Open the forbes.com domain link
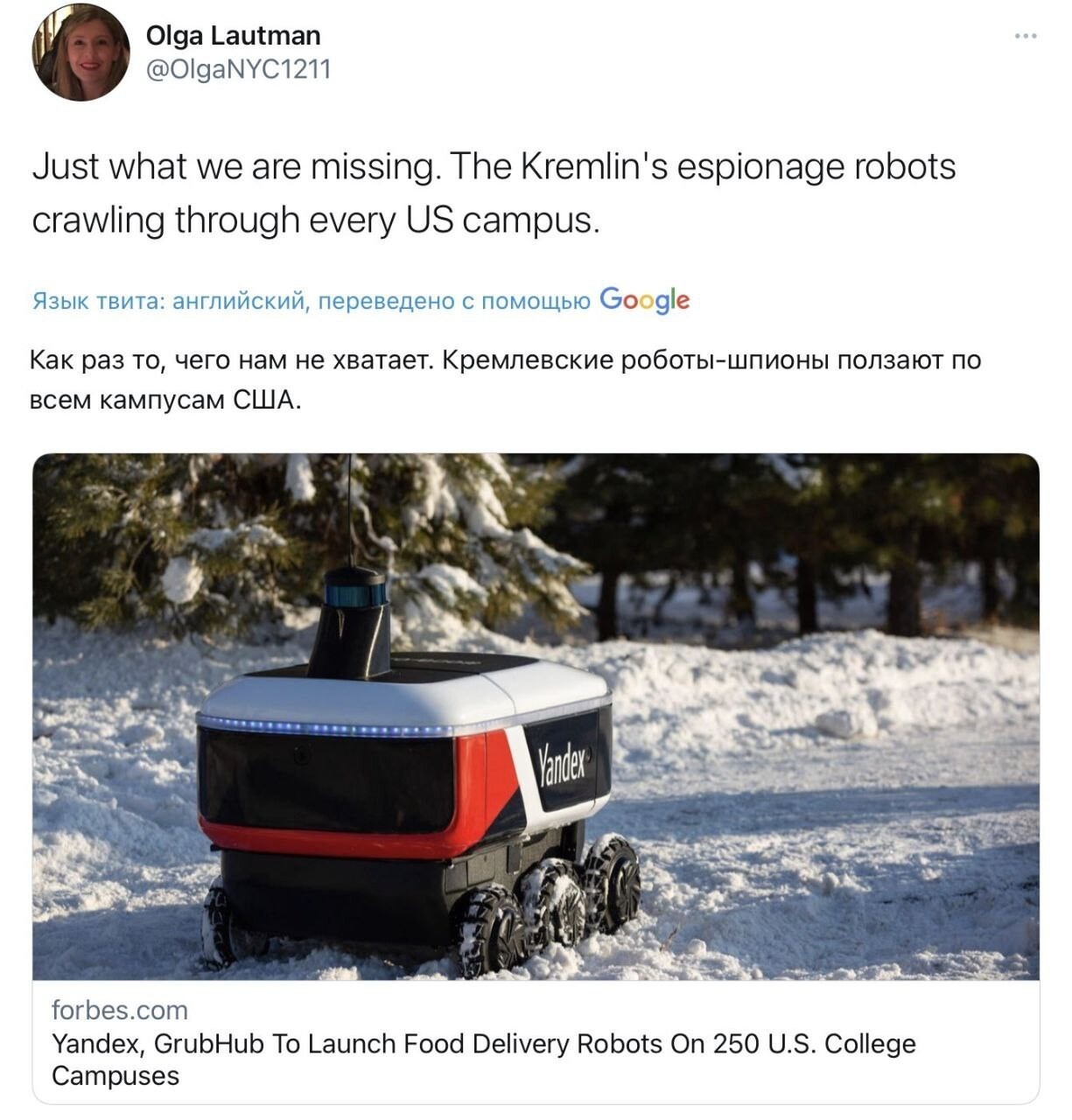The width and height of the screenshot is (1072, 1120). pos(120,1010)
